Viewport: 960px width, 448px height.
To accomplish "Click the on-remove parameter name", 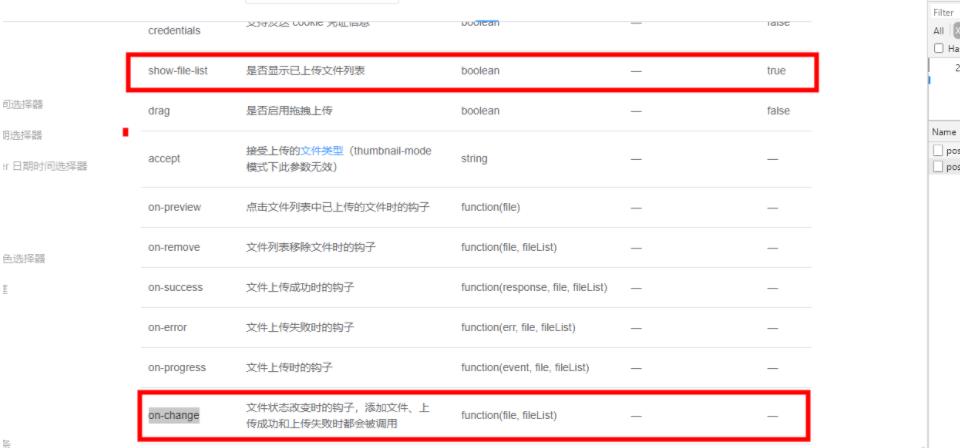I will click(x=175, y=247).
